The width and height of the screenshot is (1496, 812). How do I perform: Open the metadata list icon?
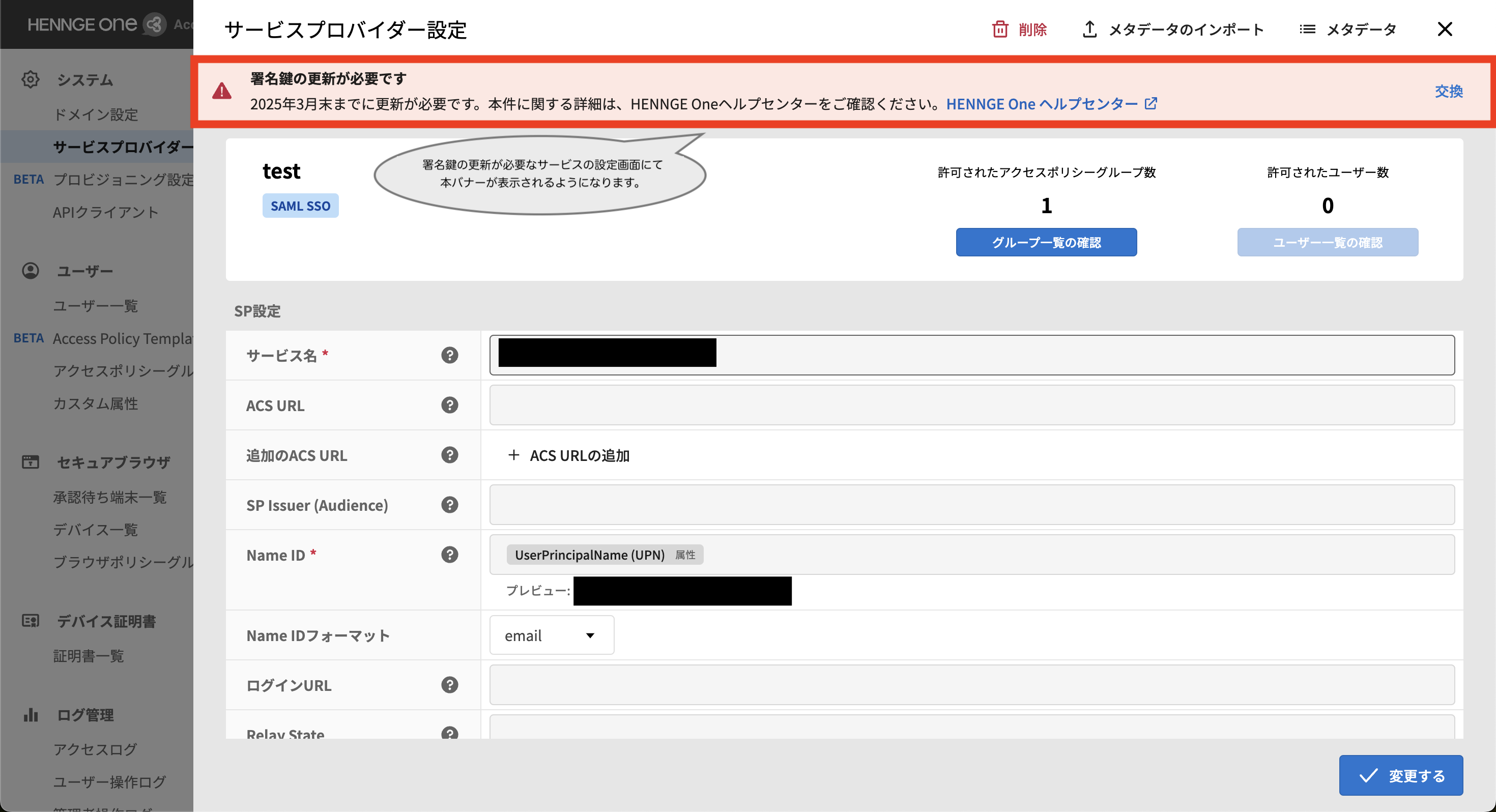coord(1307,29)
